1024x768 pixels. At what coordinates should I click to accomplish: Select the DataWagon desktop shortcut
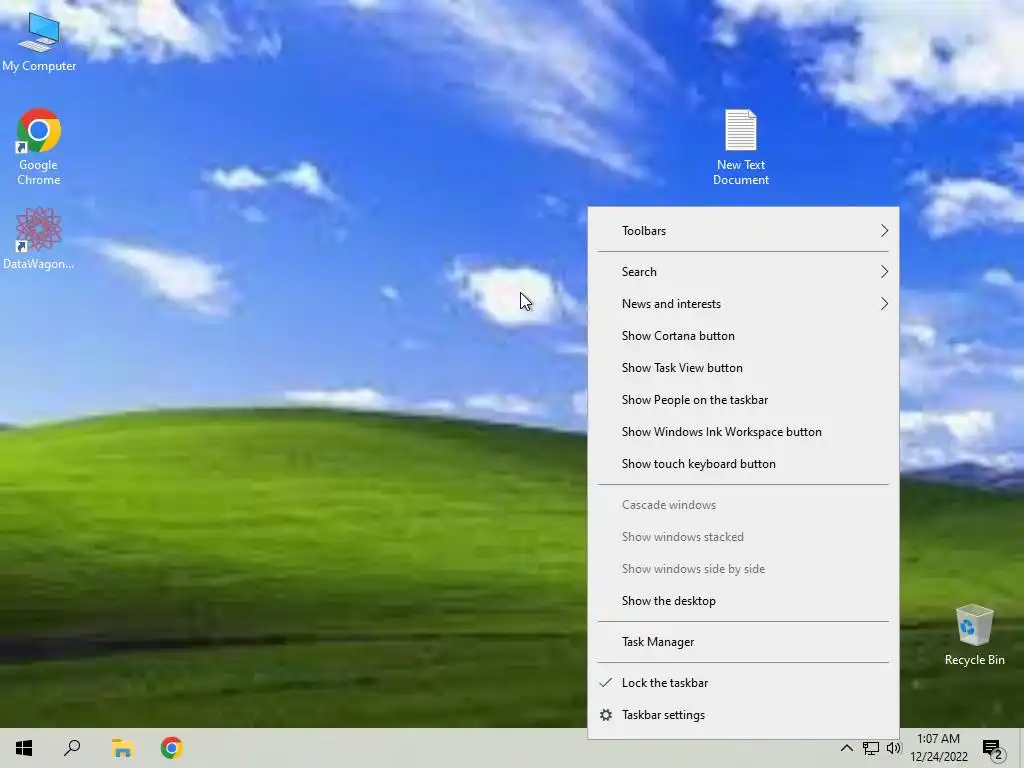pyautogui.click(x=39, y=238)
